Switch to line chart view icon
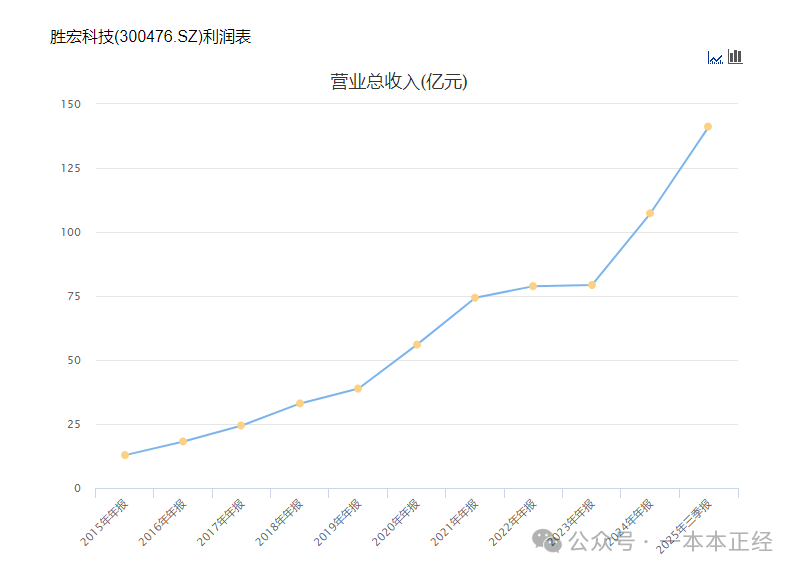This screenshot has height=573, width=798. coord(715,58)
